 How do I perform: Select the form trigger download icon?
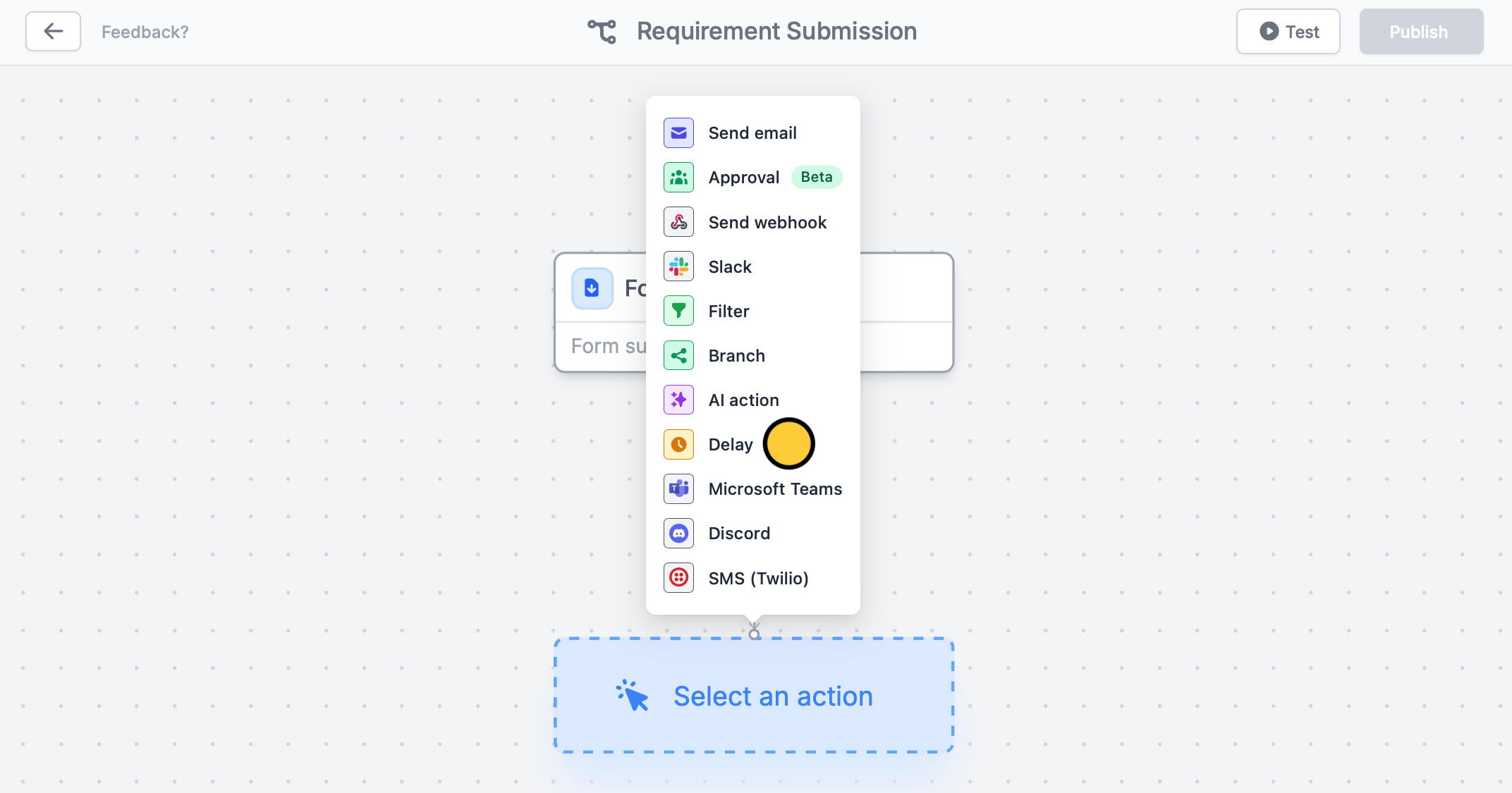[x=592, y=288]
